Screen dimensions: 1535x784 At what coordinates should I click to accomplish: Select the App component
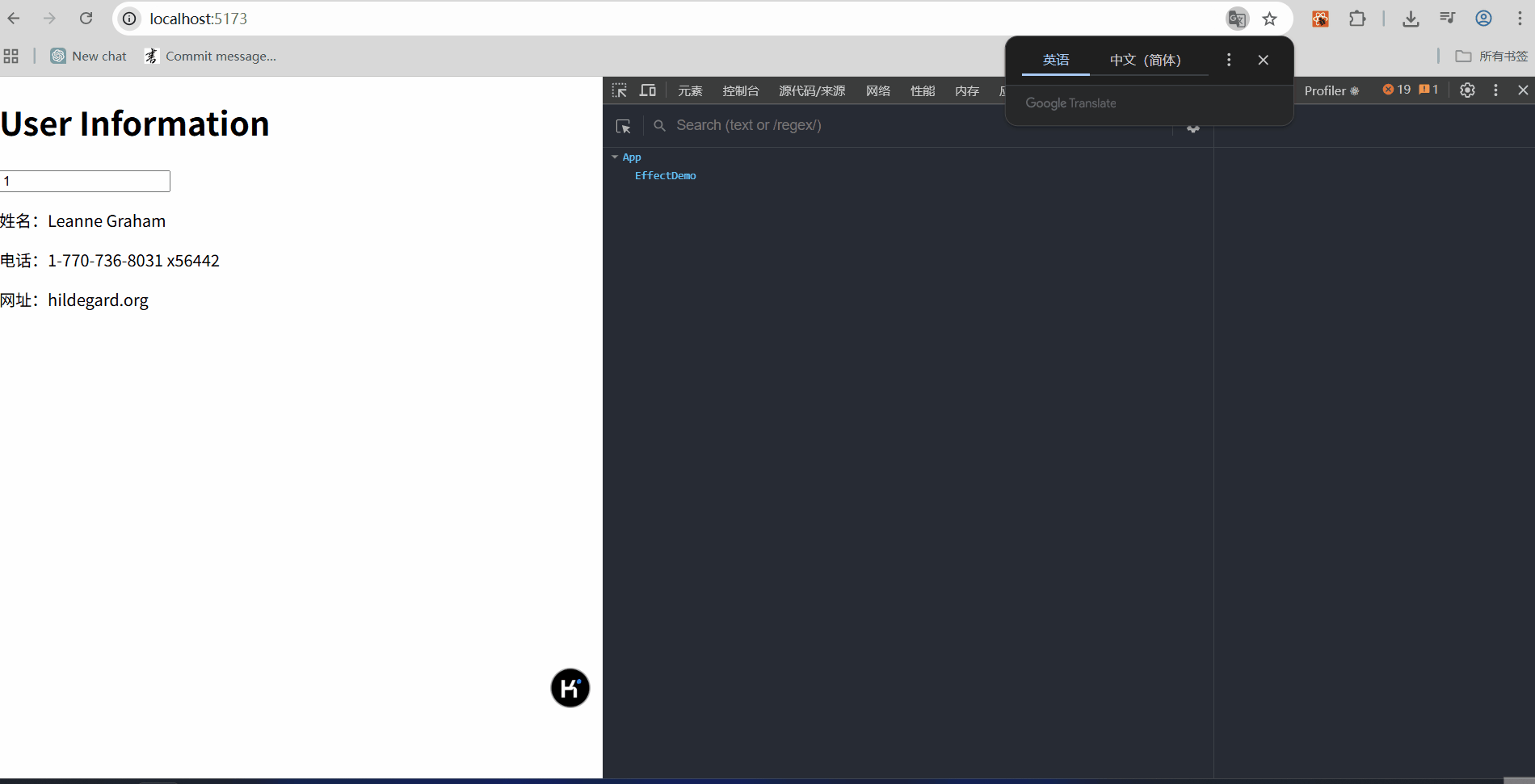[x=632, y=157]
